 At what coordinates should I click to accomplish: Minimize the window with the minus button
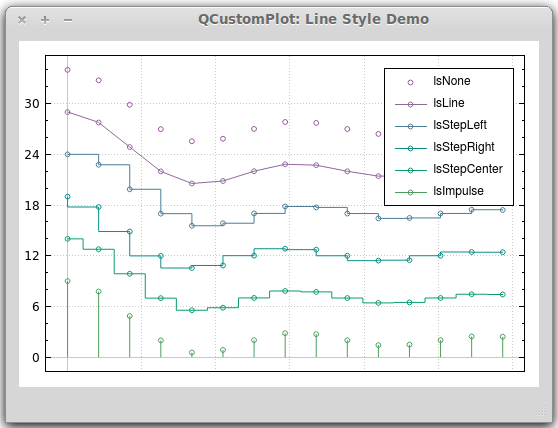(x=68, y=20)
